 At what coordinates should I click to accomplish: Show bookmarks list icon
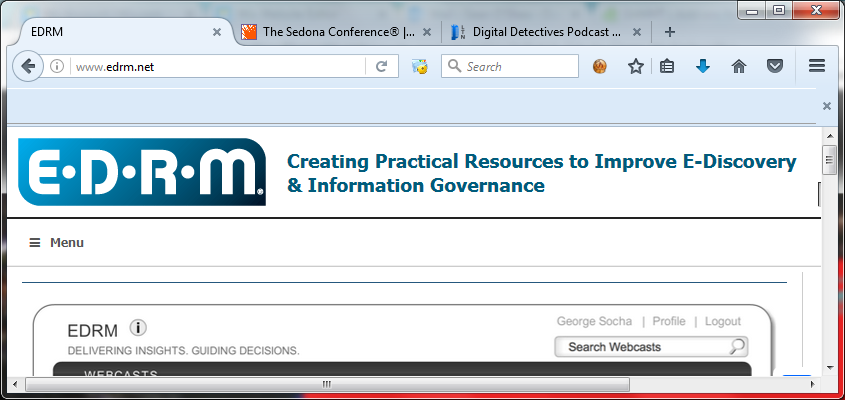(667, 66)
